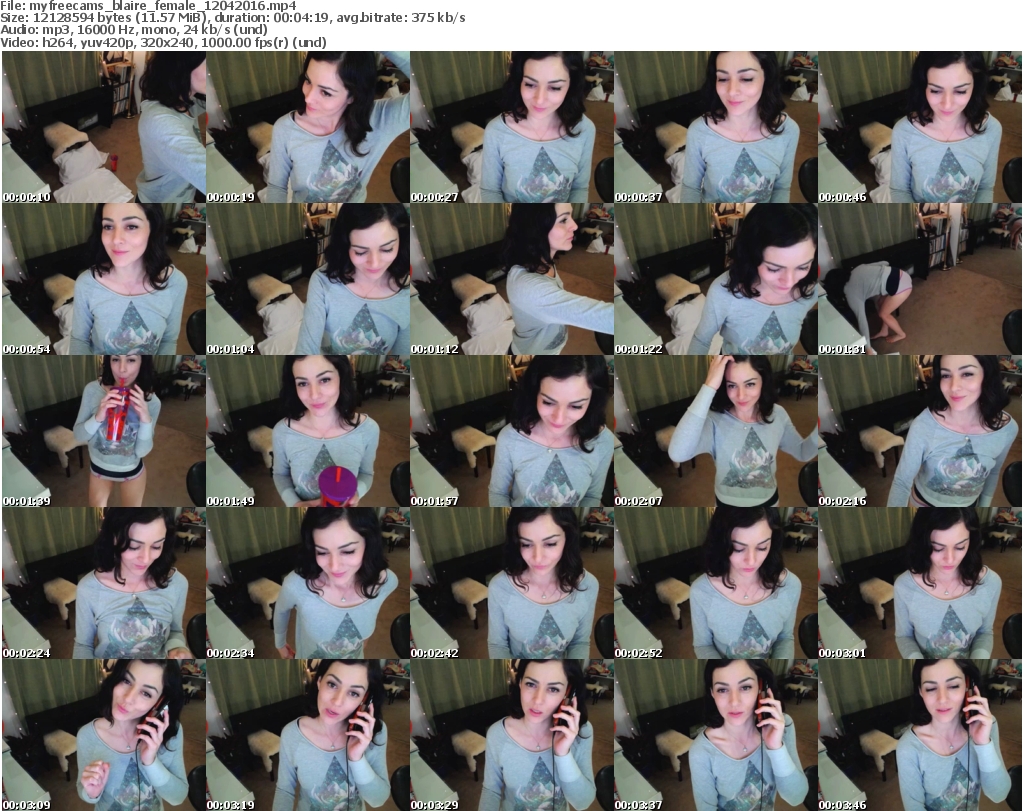This screenshot has width=1024, height=811.
Task: Click the frame labeled 00:03:37
Action: tap(716, 735)
